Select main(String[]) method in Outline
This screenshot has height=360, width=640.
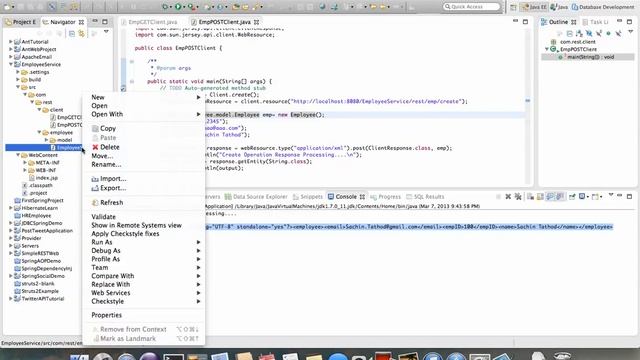click(588, 57)
